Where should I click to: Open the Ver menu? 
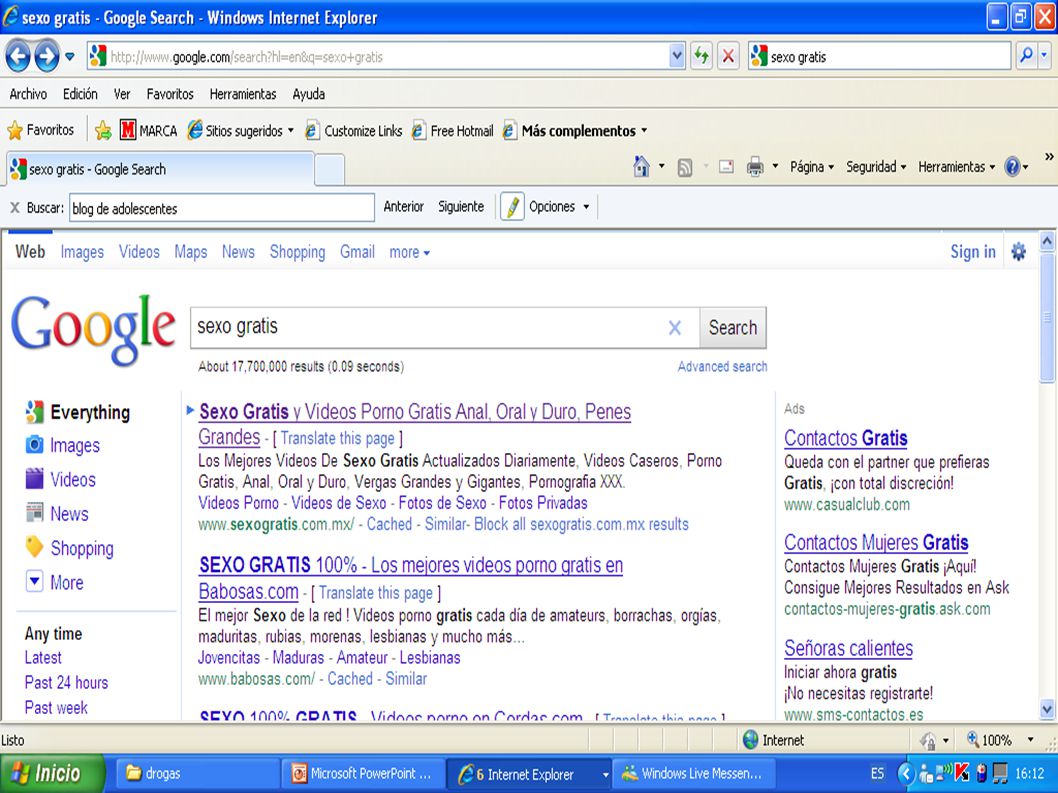(122, 94)
